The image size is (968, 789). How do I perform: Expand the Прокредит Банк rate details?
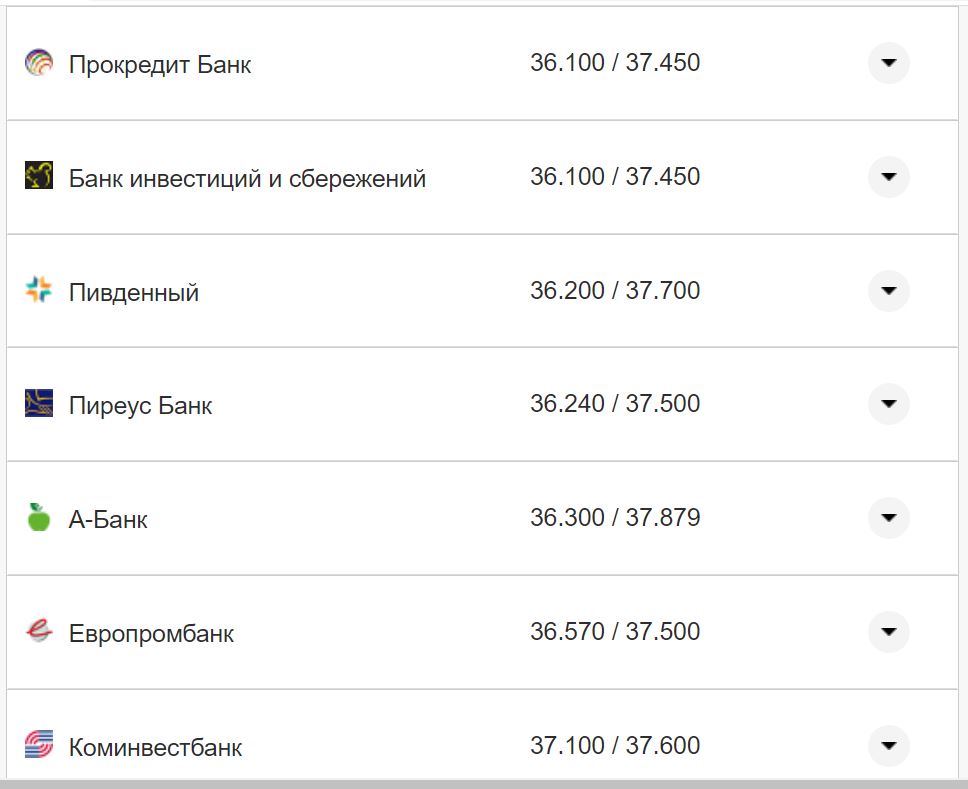click(888, 63)
